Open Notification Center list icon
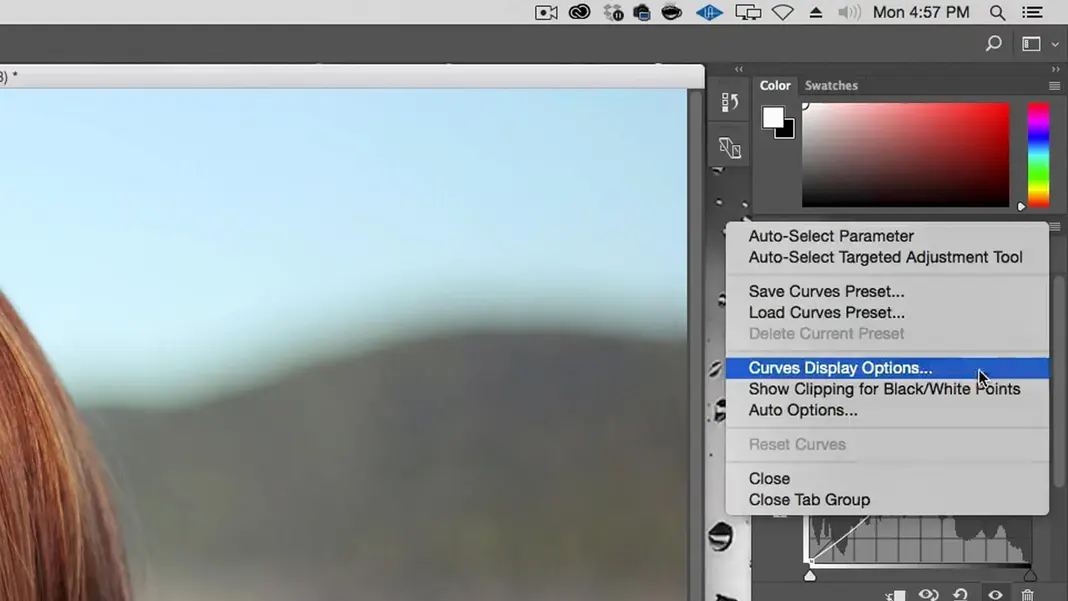 pos(1033,12)
